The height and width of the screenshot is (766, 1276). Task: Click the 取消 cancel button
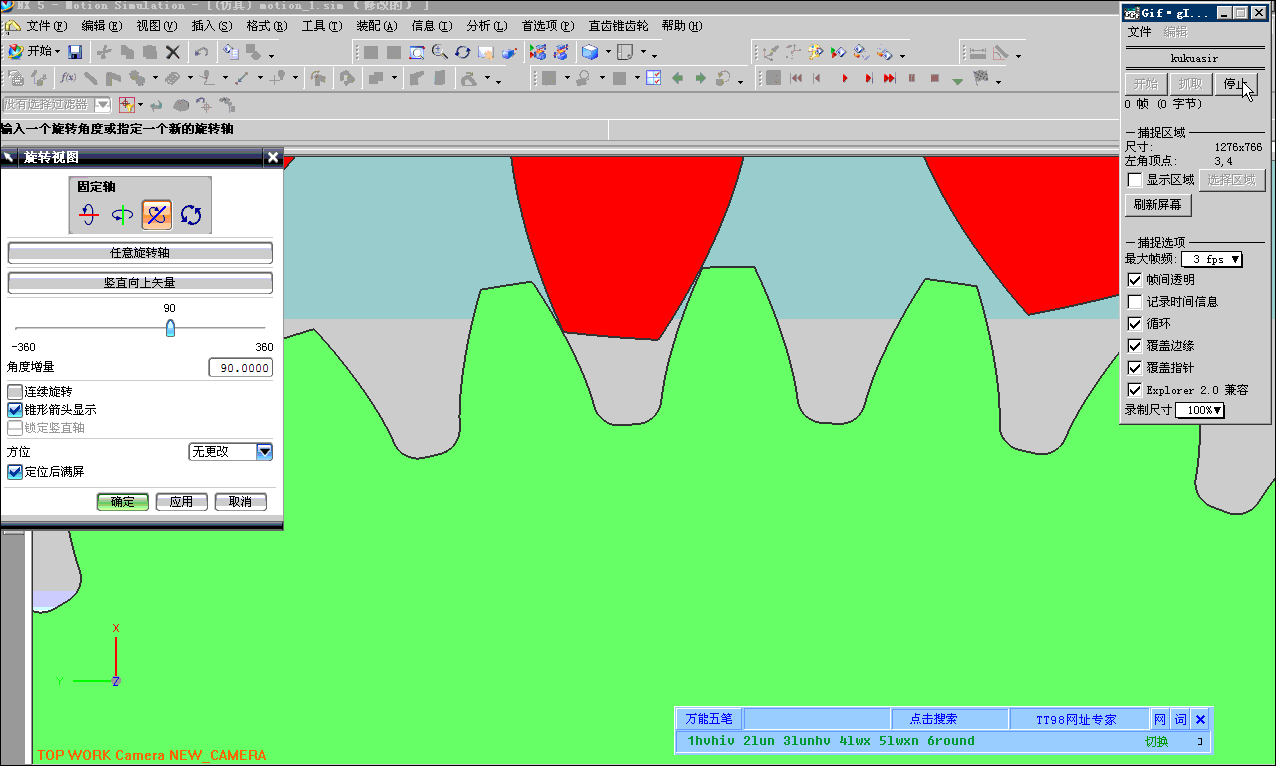241,502
